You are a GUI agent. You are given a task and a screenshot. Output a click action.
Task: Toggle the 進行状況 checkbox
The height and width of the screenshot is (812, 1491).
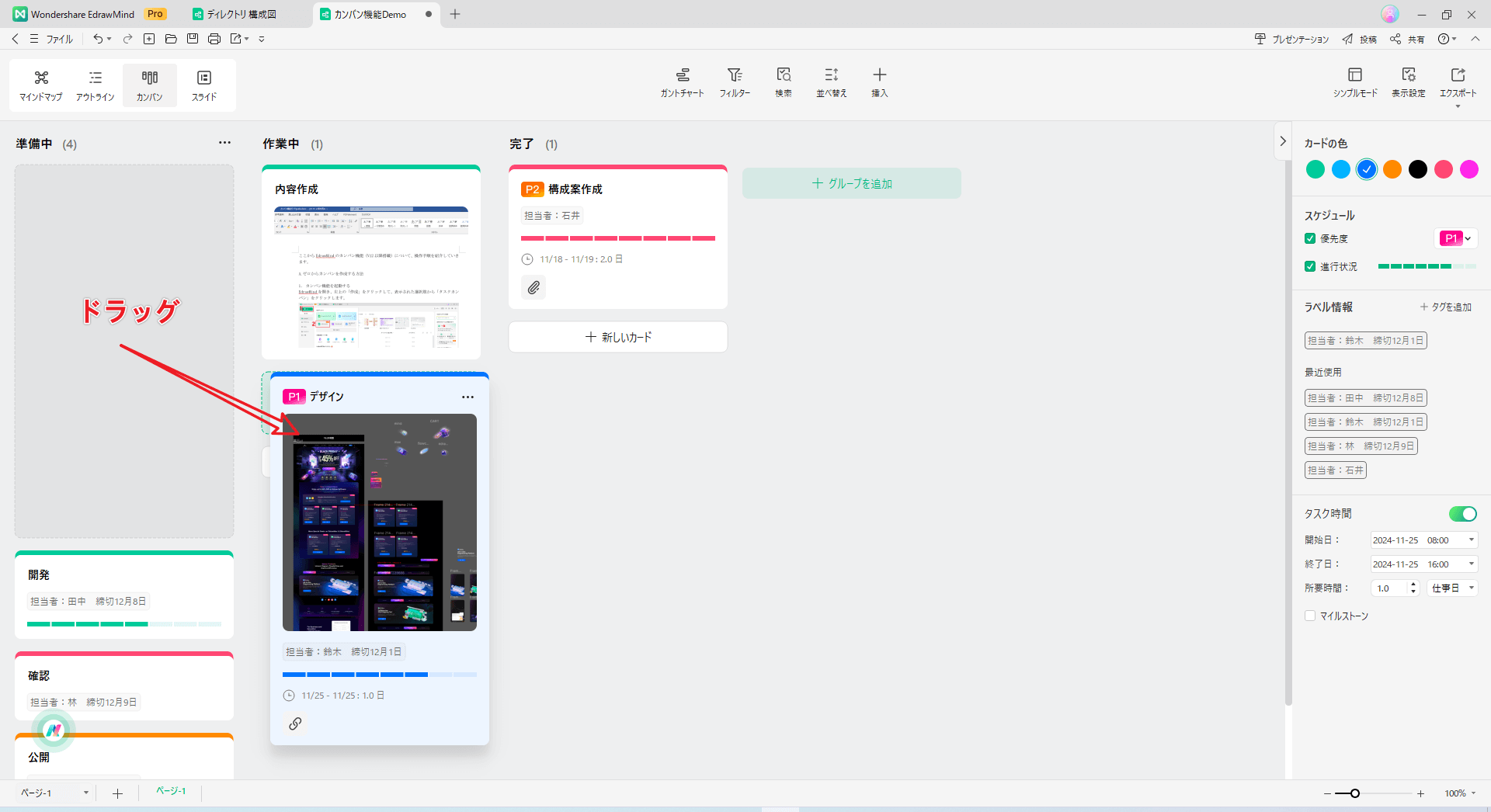click(x=1310, y=266)
